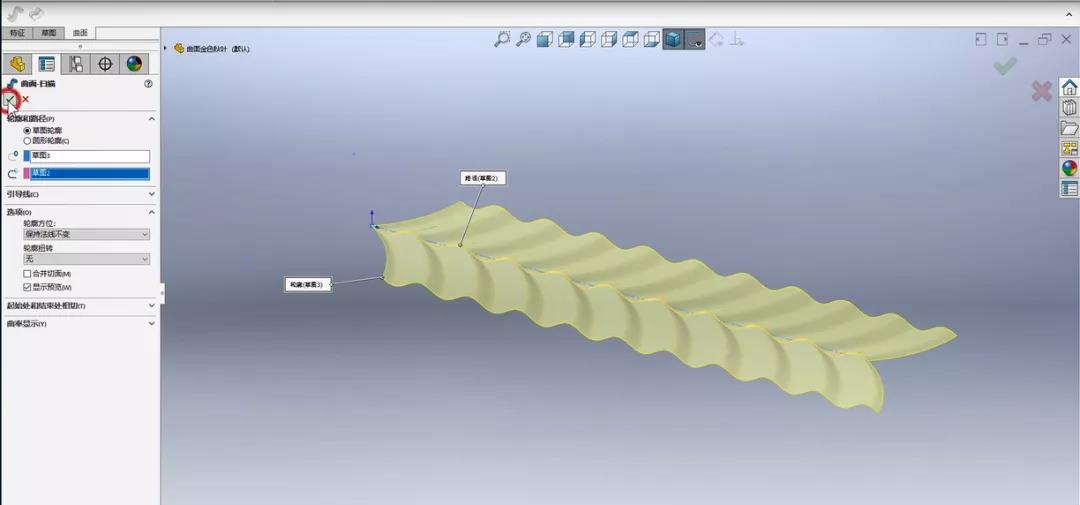Select the fourth view orientation cube

pos(609,40)
